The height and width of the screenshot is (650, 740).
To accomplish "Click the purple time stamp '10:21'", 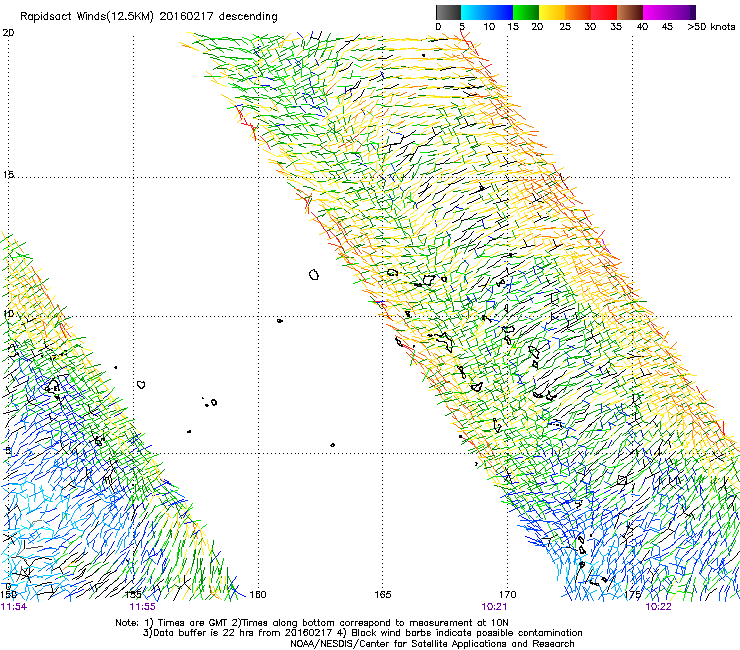I will pos(494,607).
